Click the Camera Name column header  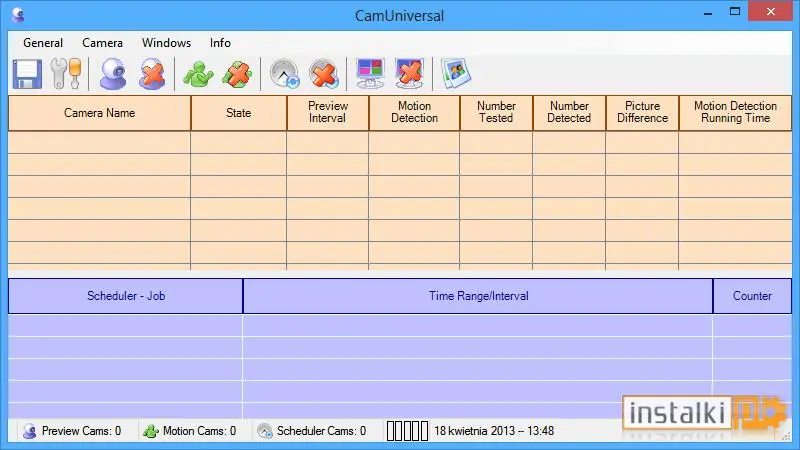click(x=99, y=113)
